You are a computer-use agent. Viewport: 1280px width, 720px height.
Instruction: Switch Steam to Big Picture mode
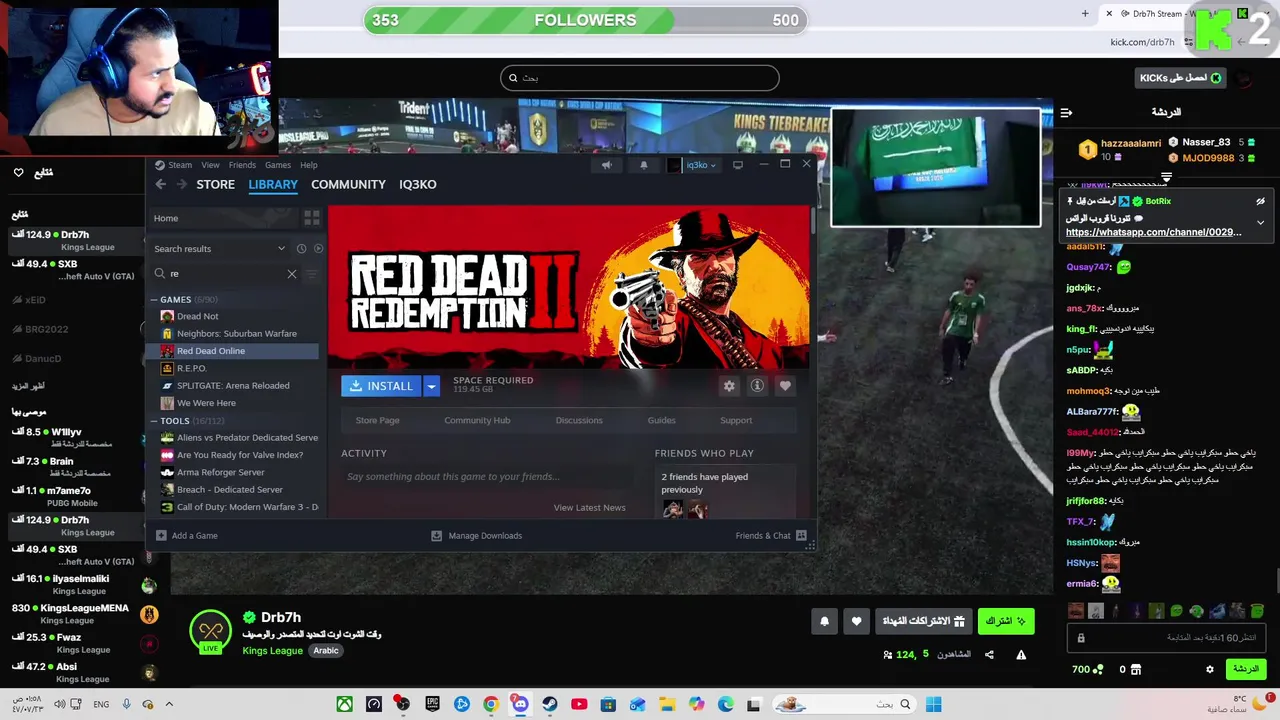click(738, 165)
